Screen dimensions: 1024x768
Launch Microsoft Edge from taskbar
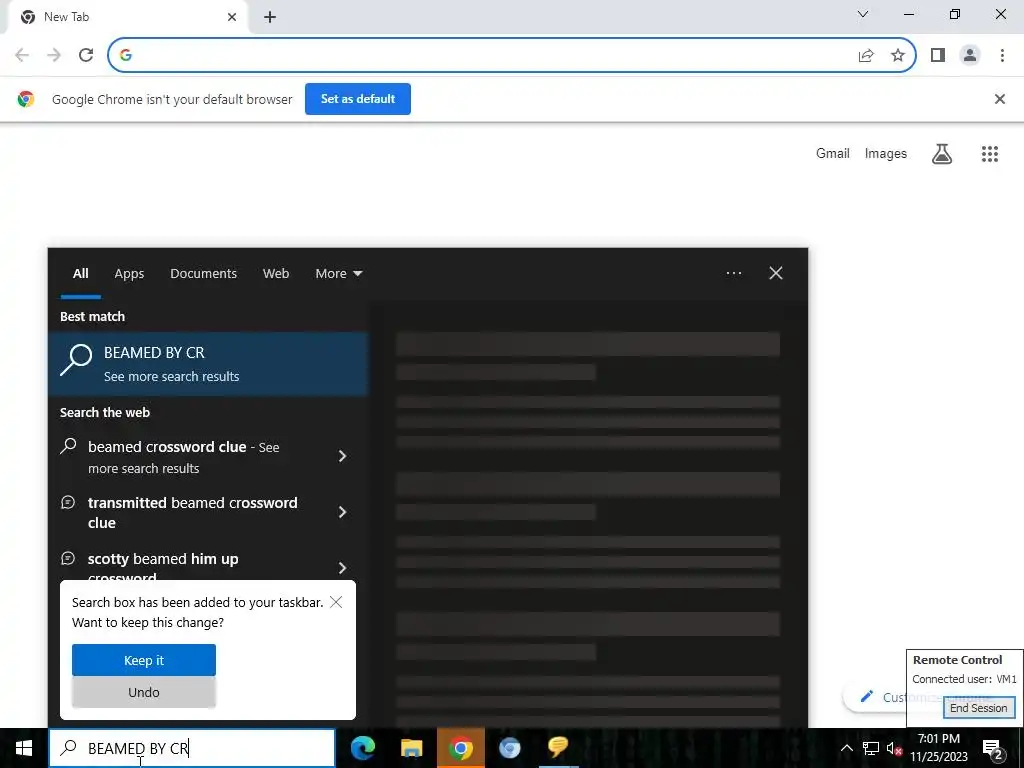[362, 748]
